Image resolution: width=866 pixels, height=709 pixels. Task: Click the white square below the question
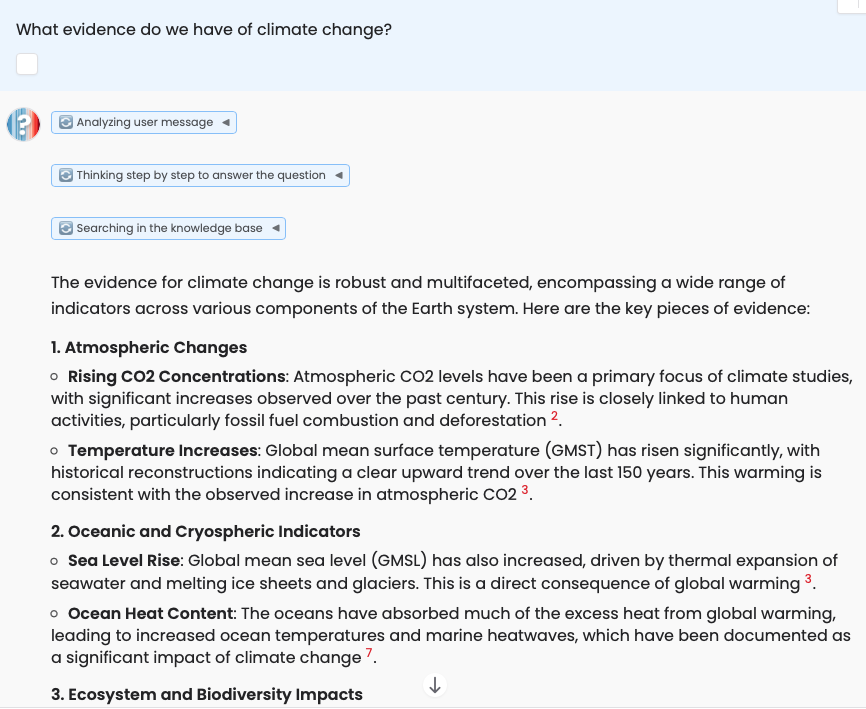tap(27, 64)
